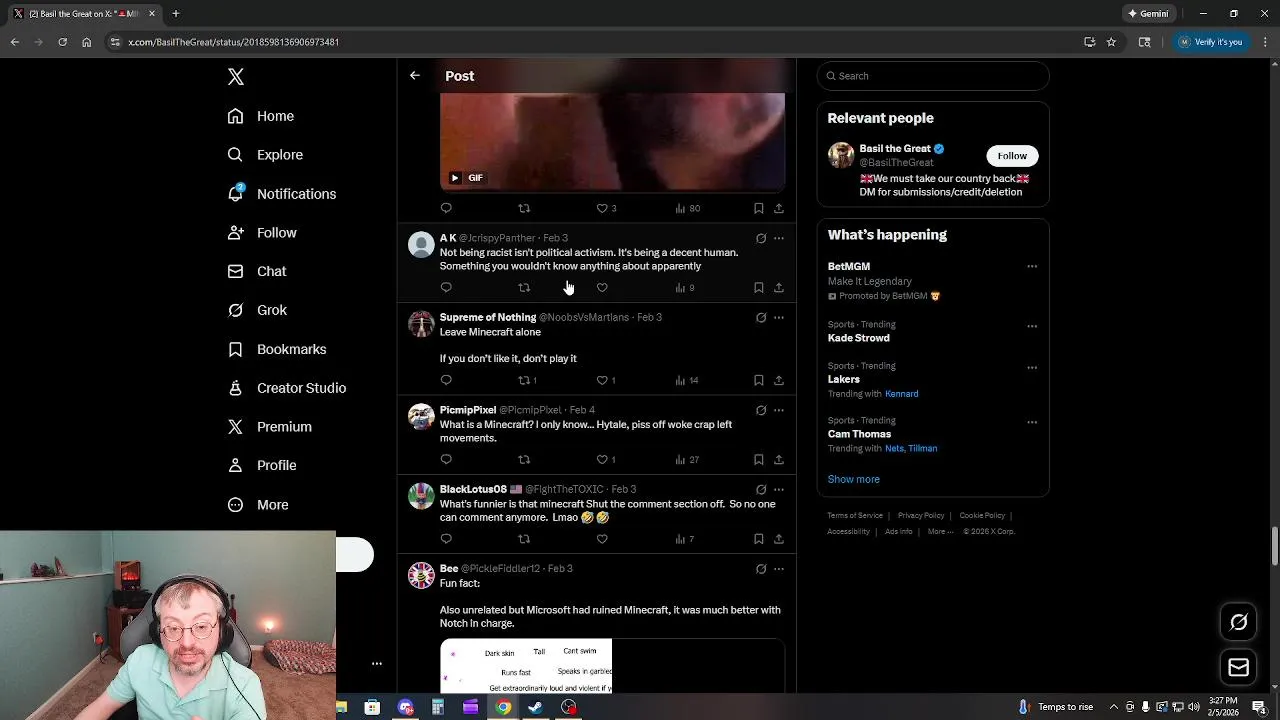1280x720 pixels.
Task: Reply to Supreme of Nothing's comment
Action: [x=446, y=380]
